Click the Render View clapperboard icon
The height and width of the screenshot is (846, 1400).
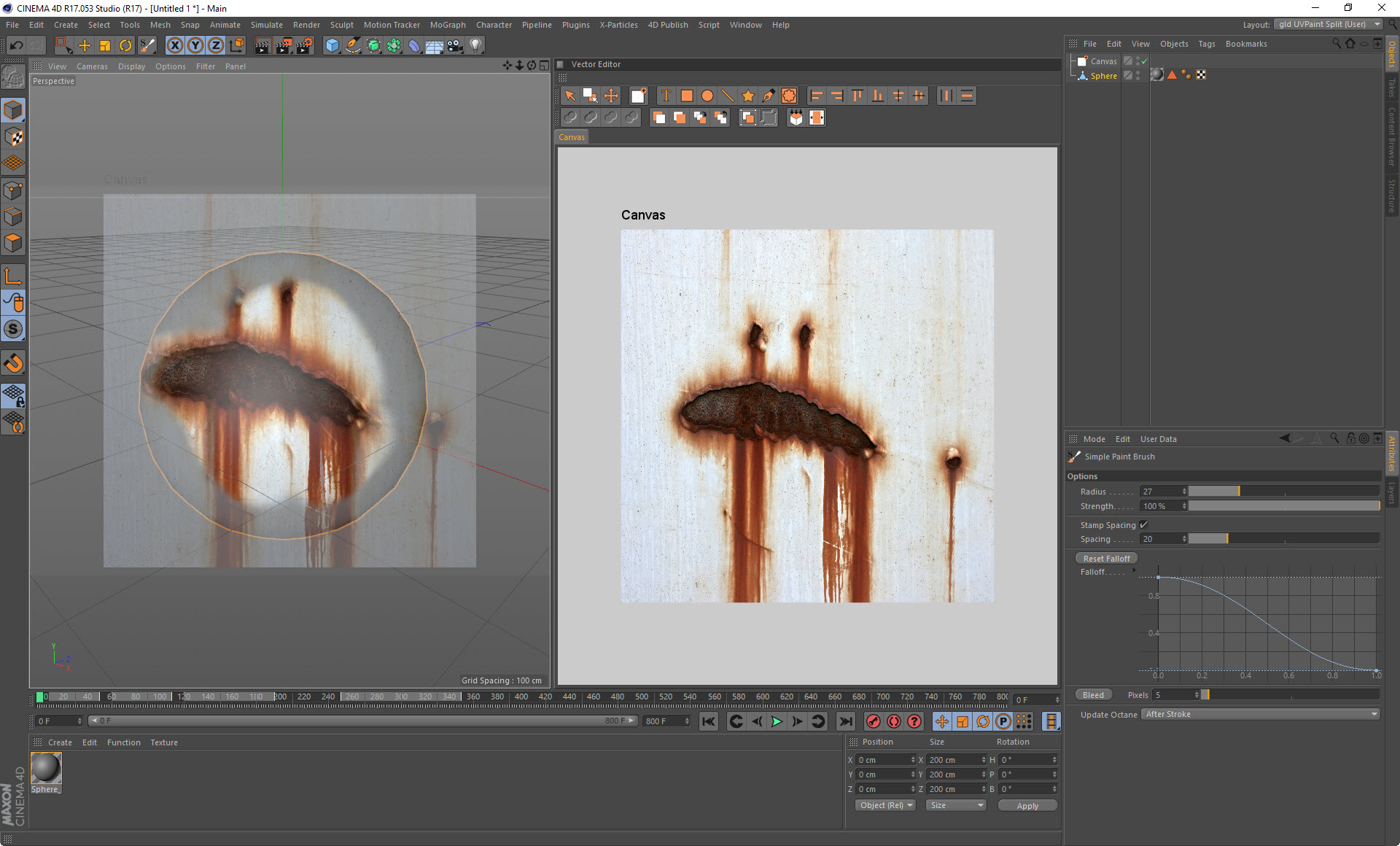point(262,45)
